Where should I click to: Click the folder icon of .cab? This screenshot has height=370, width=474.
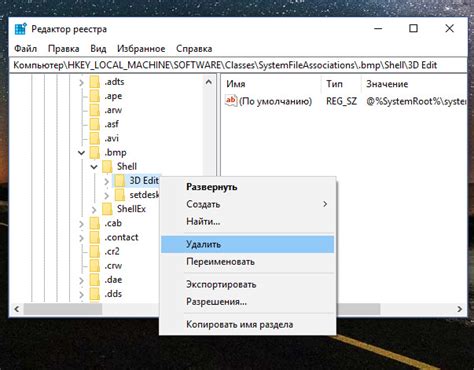pyautogui.click(x=95, y=223)
